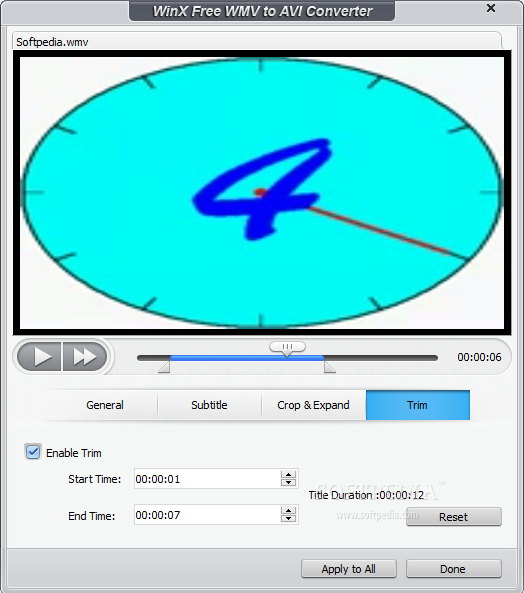Increase End Time with up arrow
524x593 pixels.
(x=288, y=511)
